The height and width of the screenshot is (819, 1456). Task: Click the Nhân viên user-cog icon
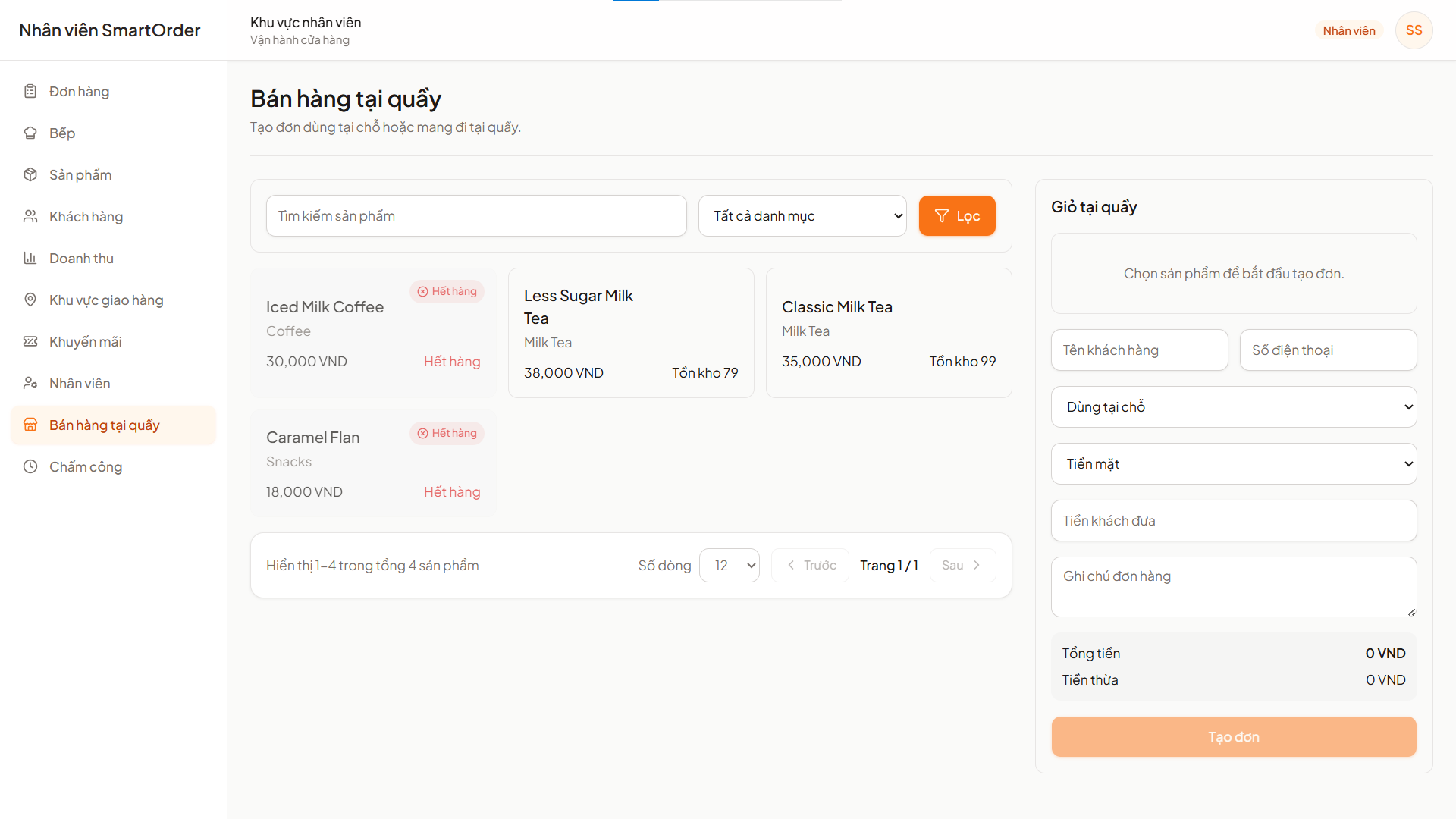30,383
